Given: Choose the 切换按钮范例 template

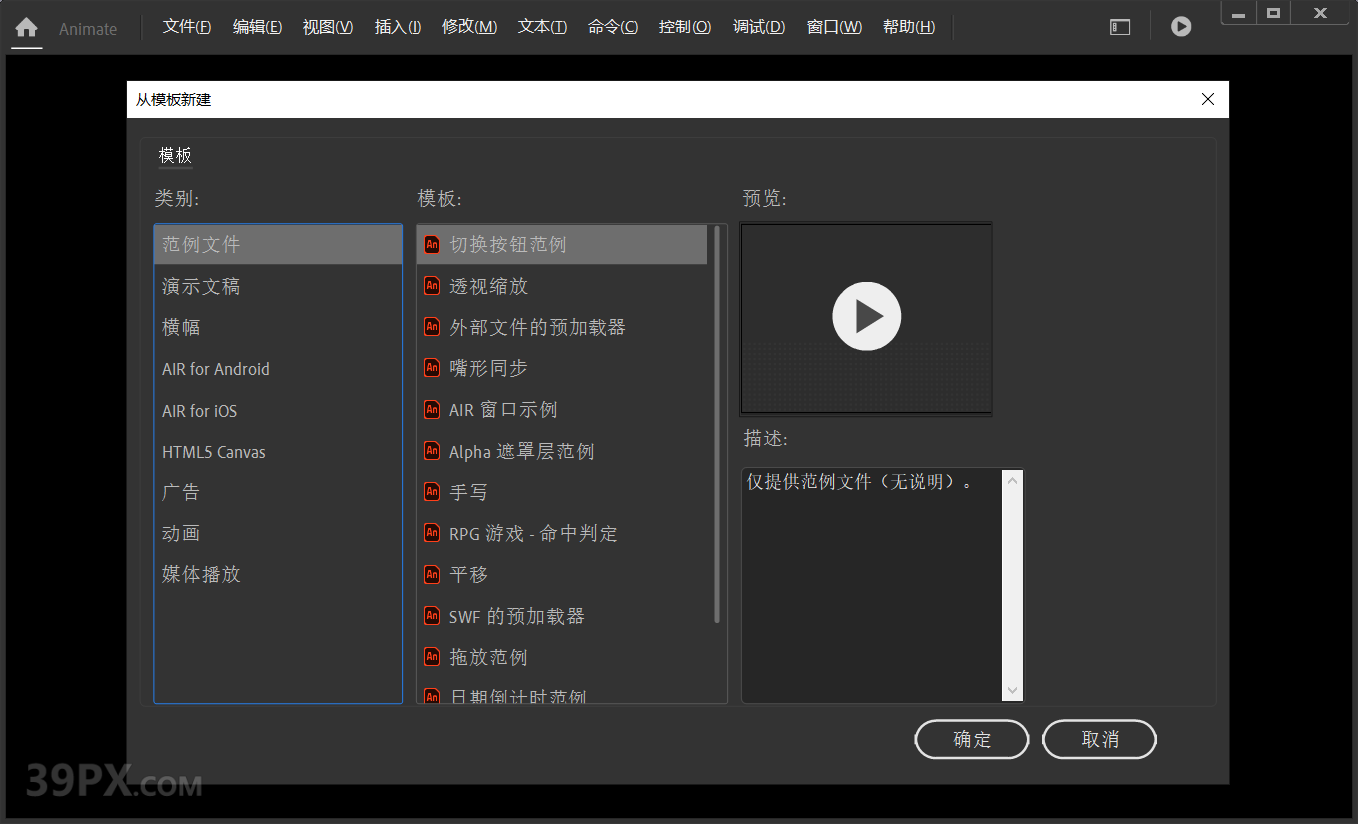Looking at the screenshot, I should point(562,244).
